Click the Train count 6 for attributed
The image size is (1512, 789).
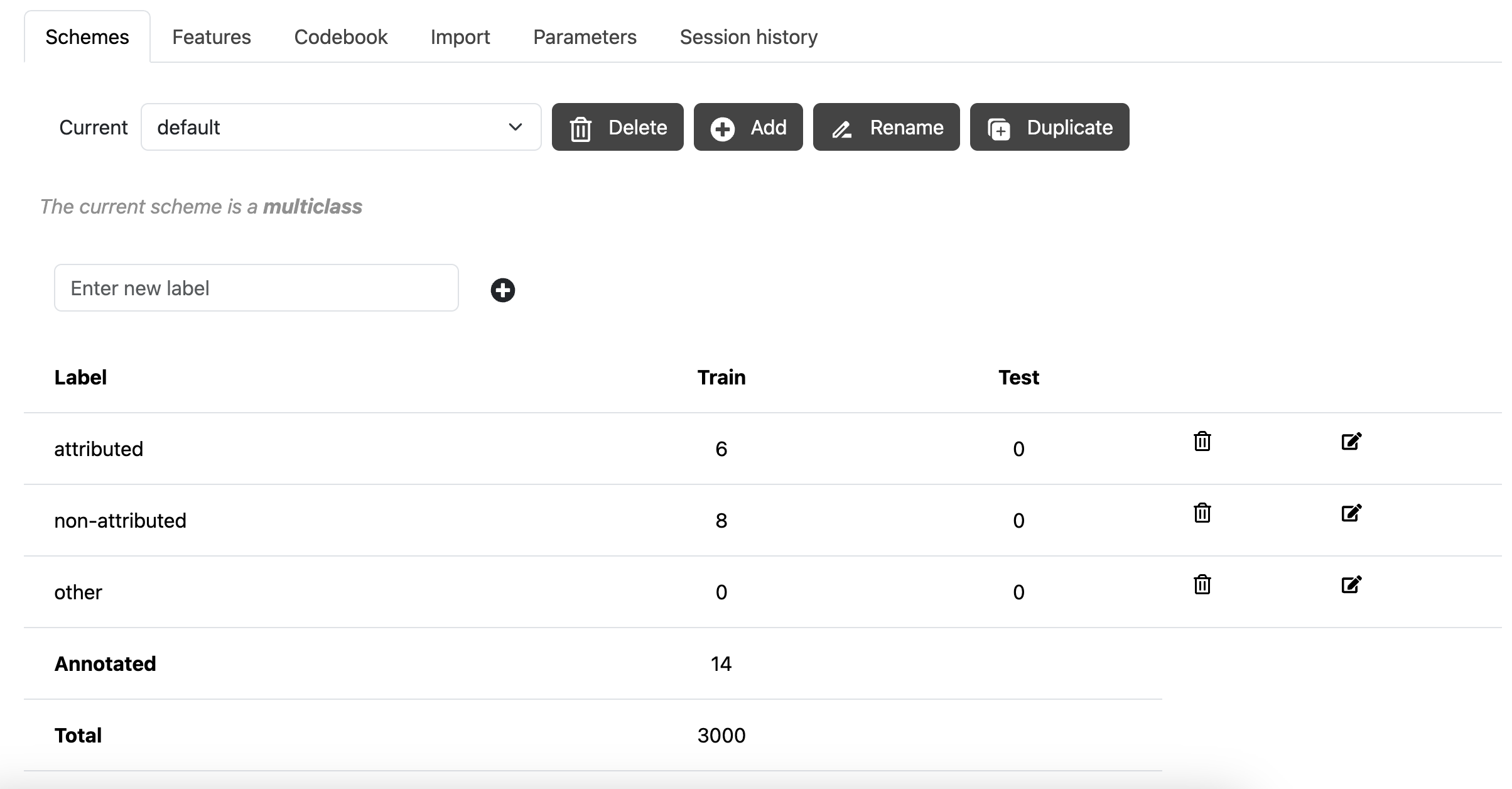[721, 449]
